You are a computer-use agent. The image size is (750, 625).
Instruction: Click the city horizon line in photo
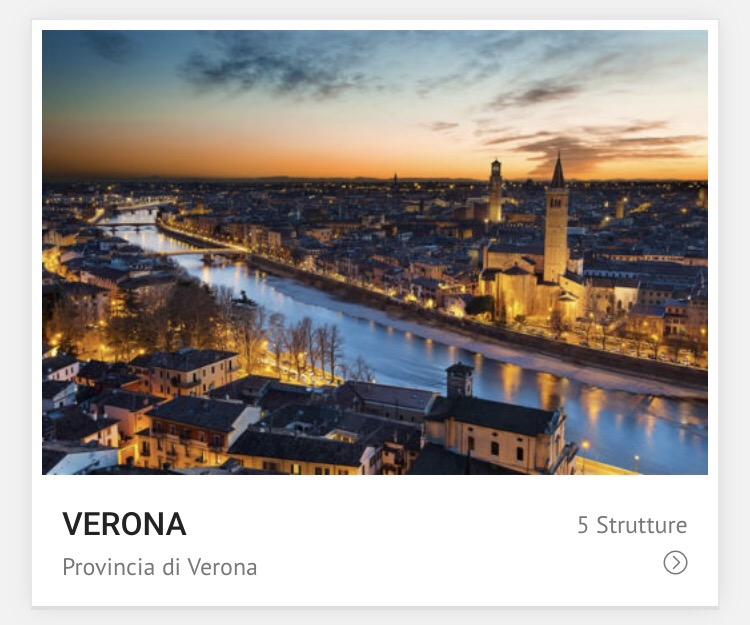(x=375, y=179)
